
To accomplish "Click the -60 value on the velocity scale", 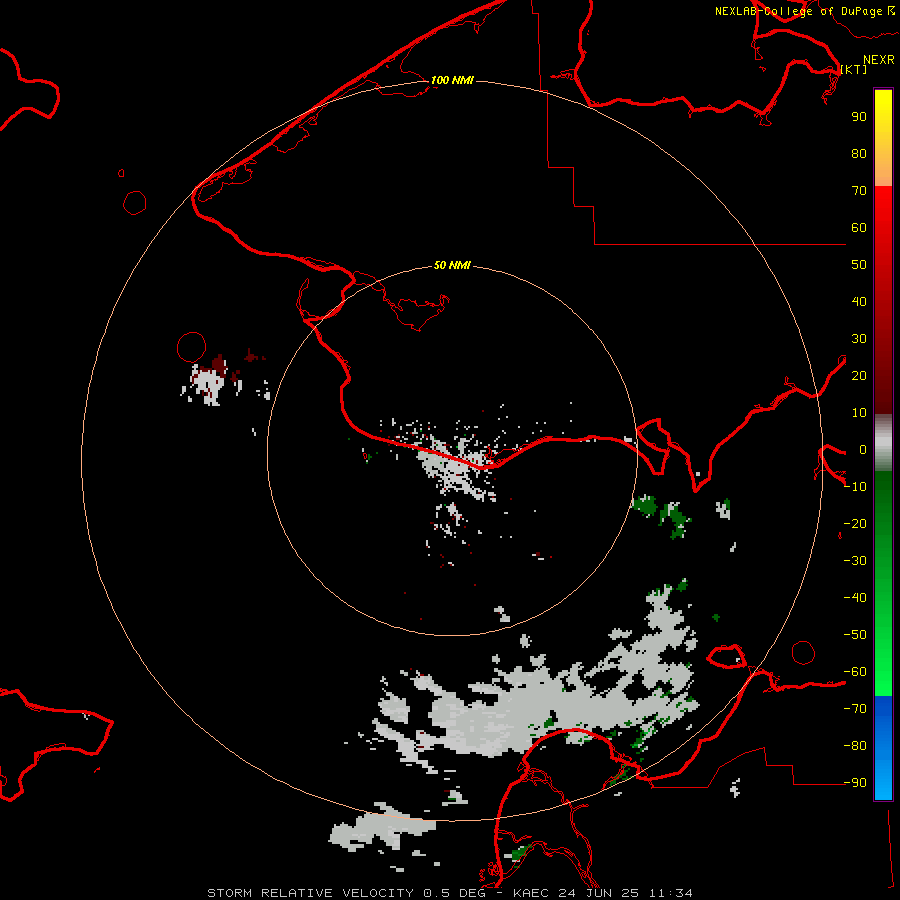I will pyautogui.click(x=855, y=672).
